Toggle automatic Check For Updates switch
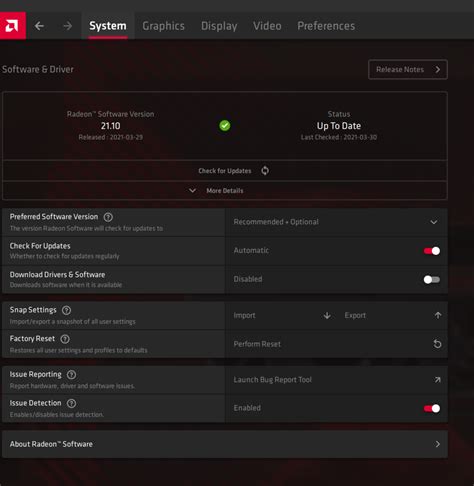This screenshot has height=486, width=474. (x=432, y=251)
